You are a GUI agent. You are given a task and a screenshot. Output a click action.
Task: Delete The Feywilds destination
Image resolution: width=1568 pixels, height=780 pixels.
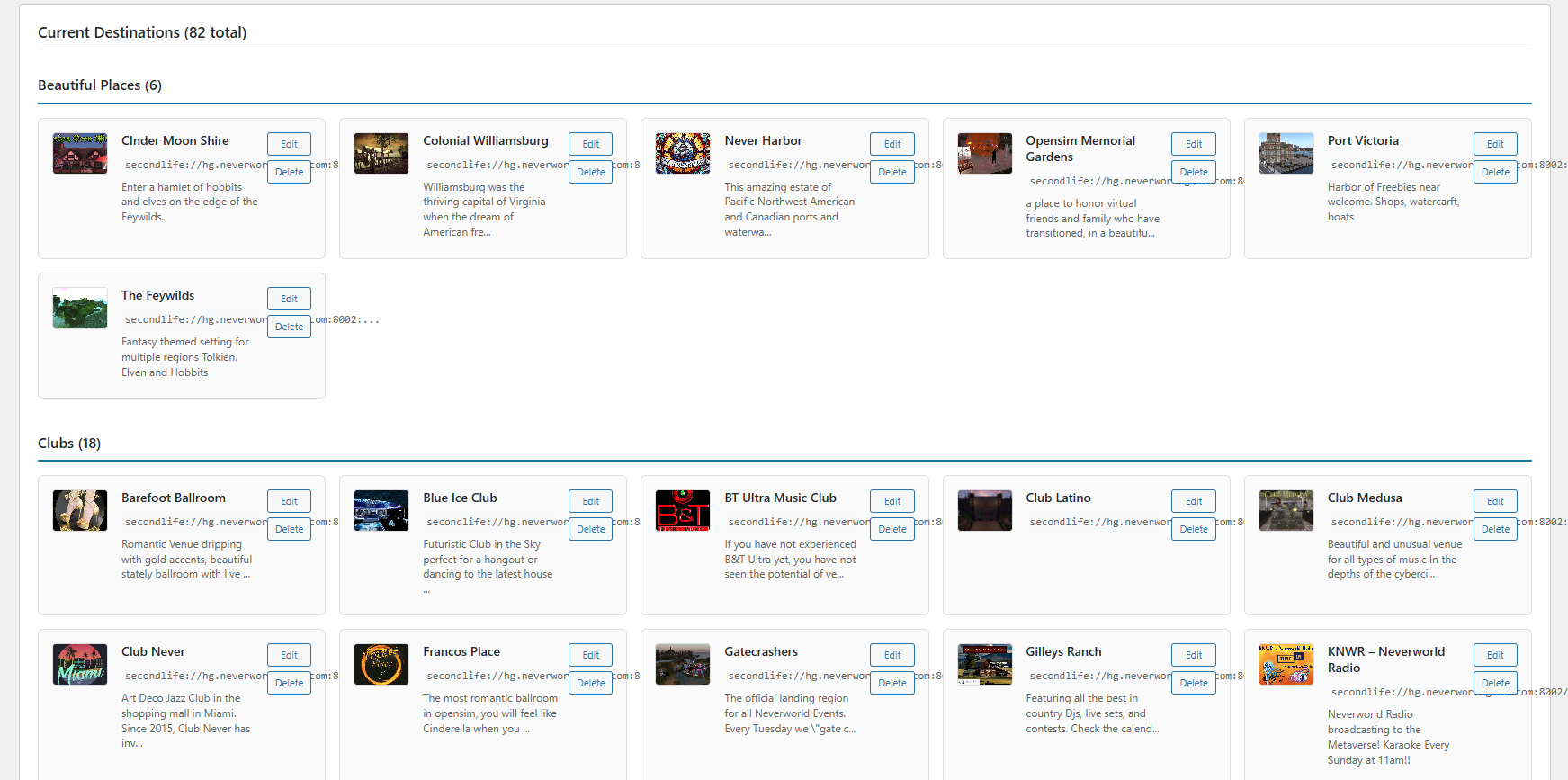[289, 327]
